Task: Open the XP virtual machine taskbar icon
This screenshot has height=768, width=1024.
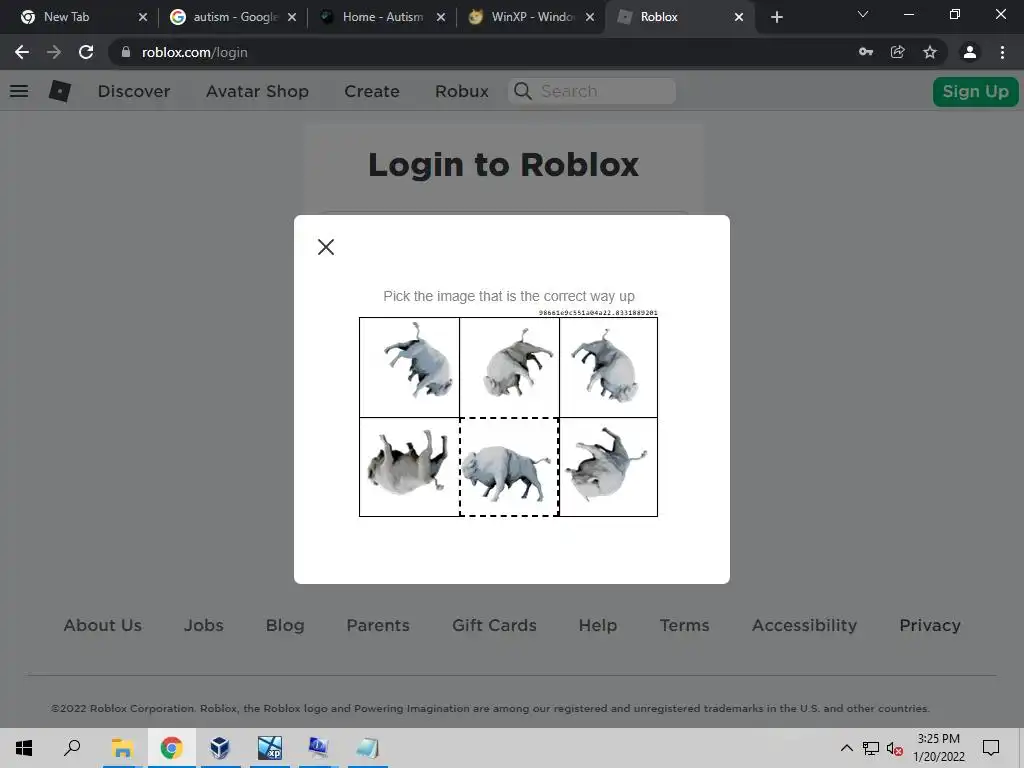Action: [269, 748]
